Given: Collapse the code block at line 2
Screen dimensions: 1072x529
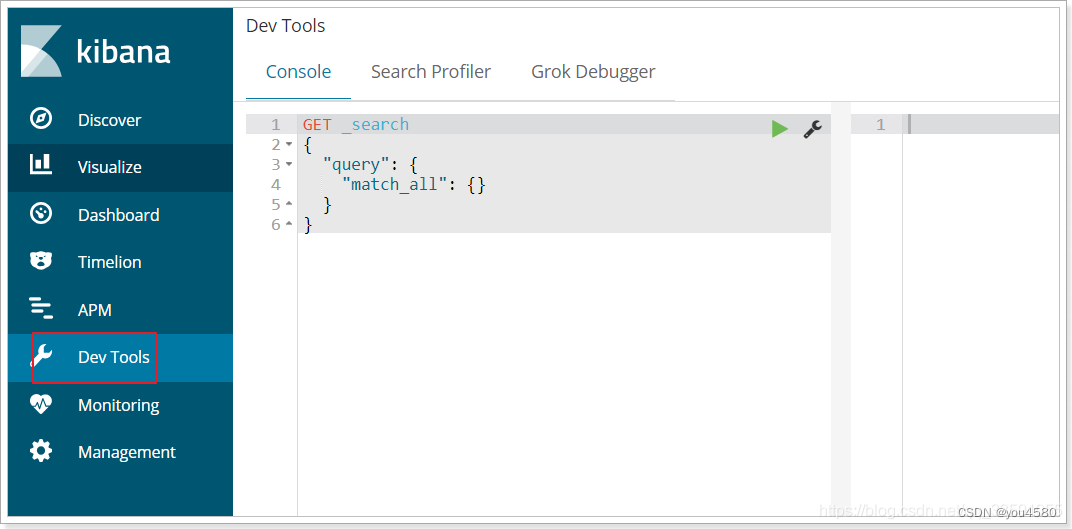Looking at the screenshot, I should [x=289, y=145].
